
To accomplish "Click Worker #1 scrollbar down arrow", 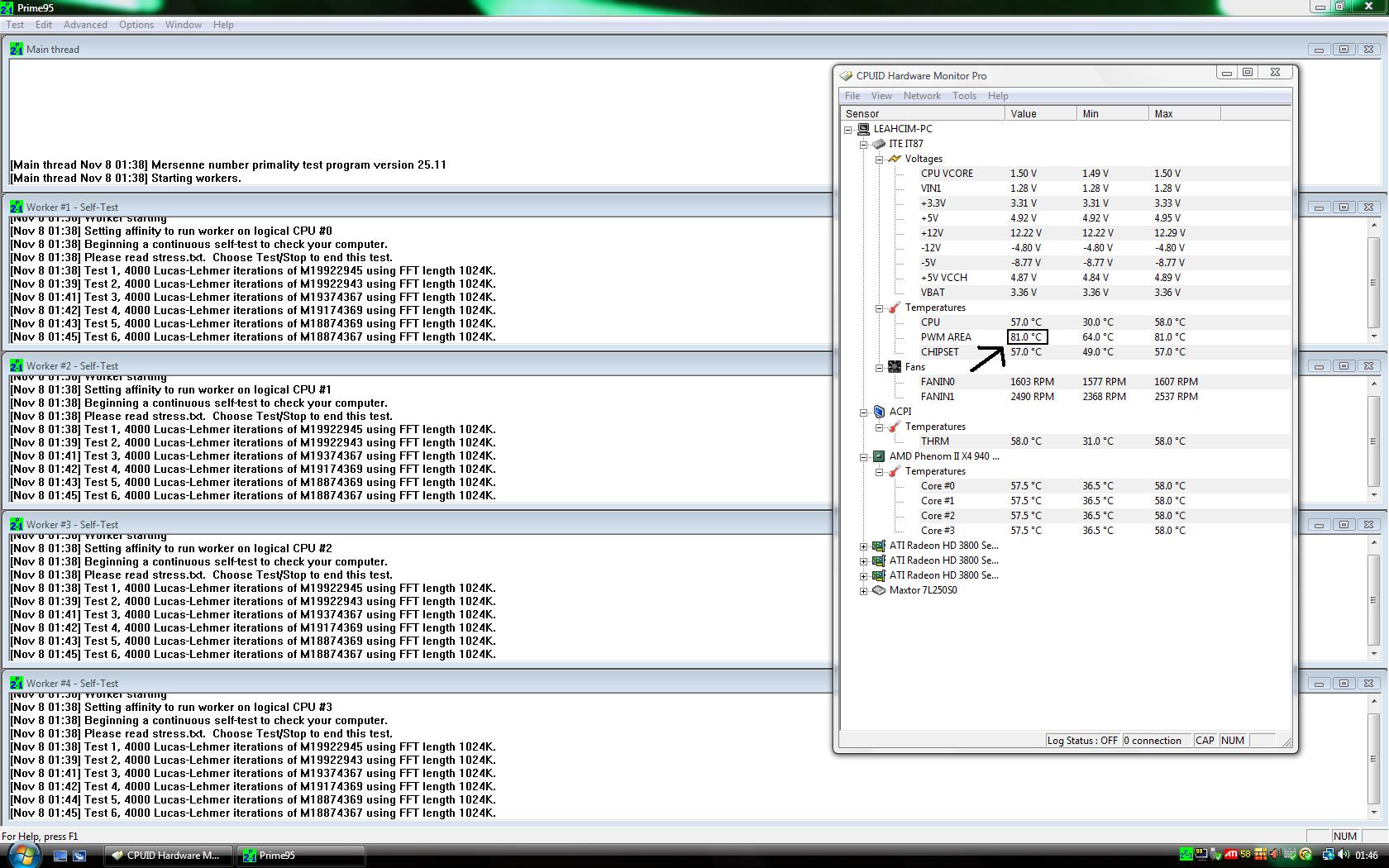I will click(1373, 336).
